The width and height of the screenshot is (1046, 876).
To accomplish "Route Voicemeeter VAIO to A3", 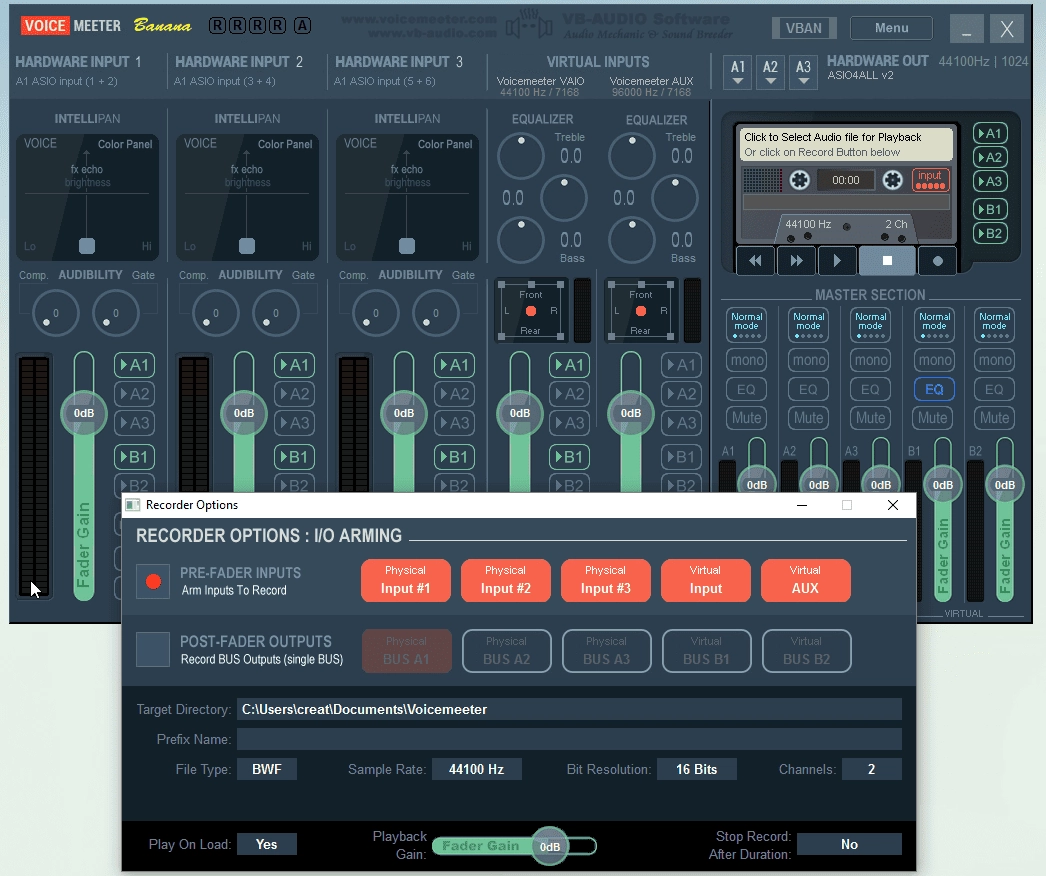I will pos(569,423).
